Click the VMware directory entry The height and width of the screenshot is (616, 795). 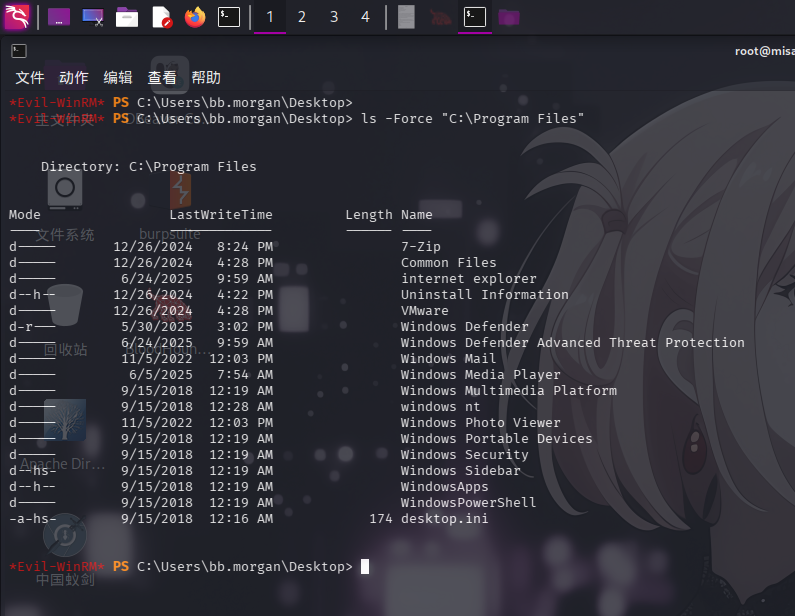click(x=424, y=310)
